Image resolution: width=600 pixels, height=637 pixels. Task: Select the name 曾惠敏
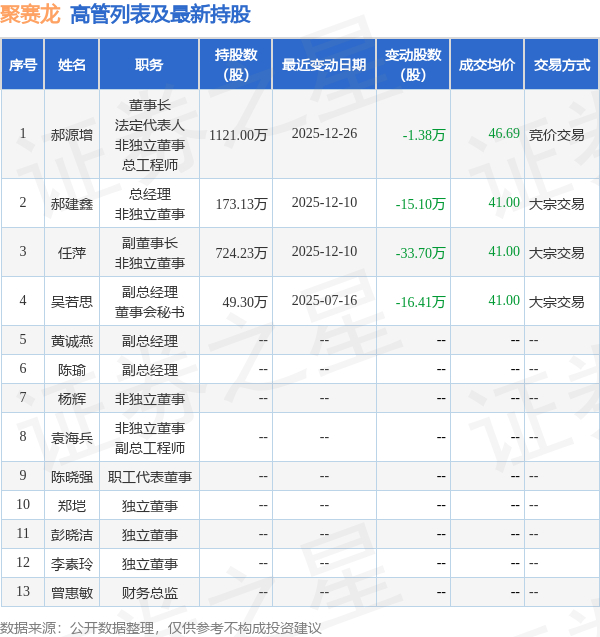[71, 593]
